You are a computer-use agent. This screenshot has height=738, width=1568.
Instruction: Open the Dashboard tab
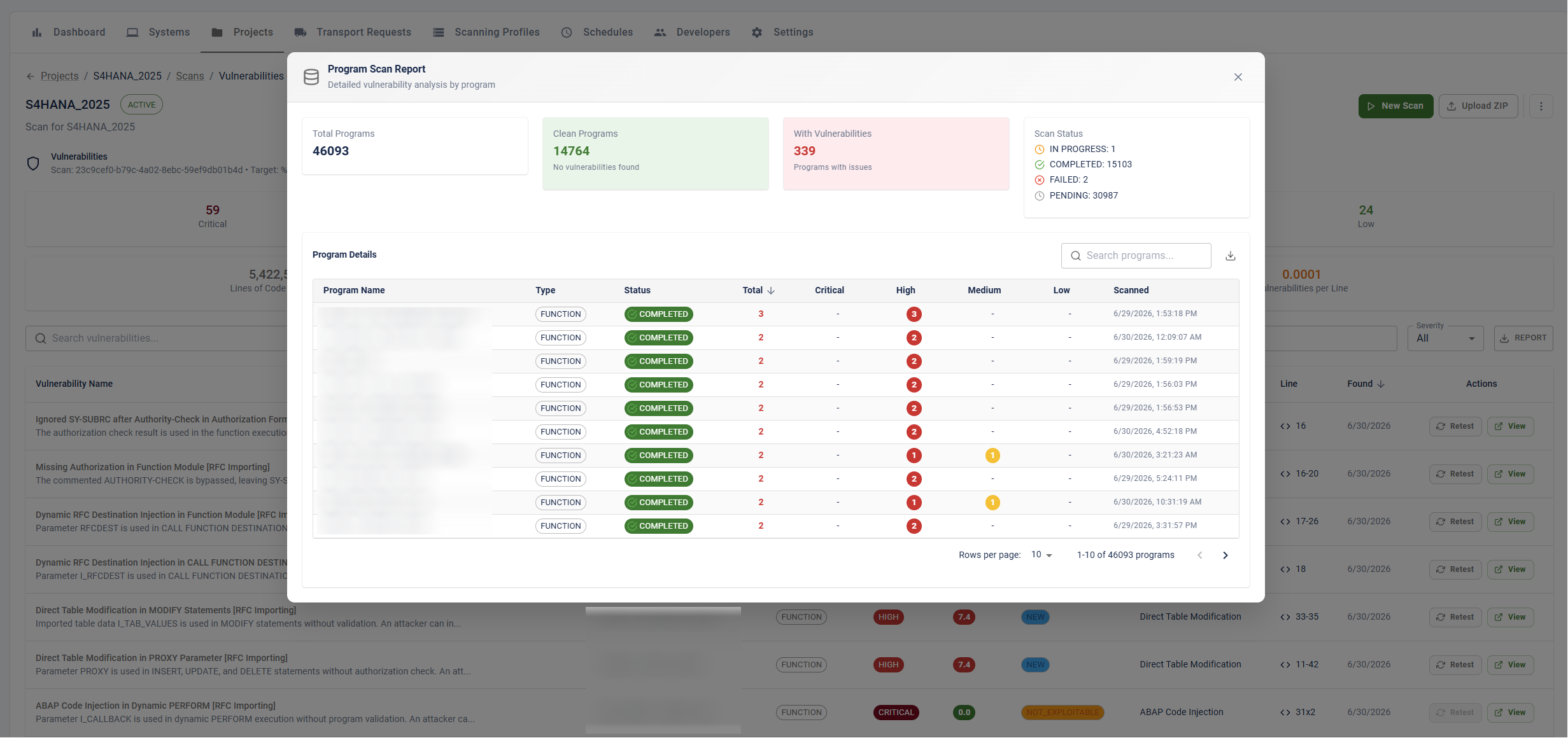click(68, 32)
